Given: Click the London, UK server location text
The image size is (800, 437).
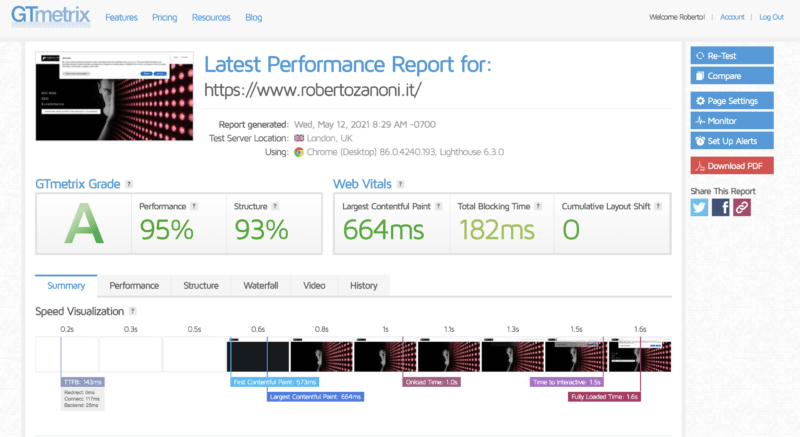Looking at the screenshot, I should point(329,138).
